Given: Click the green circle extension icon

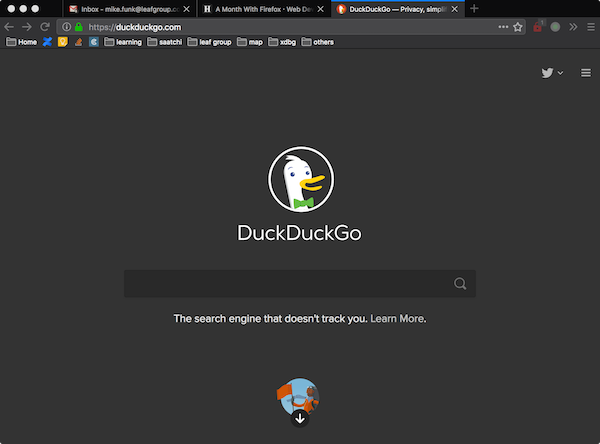Looking at the screenshot, I should point(555,27).
